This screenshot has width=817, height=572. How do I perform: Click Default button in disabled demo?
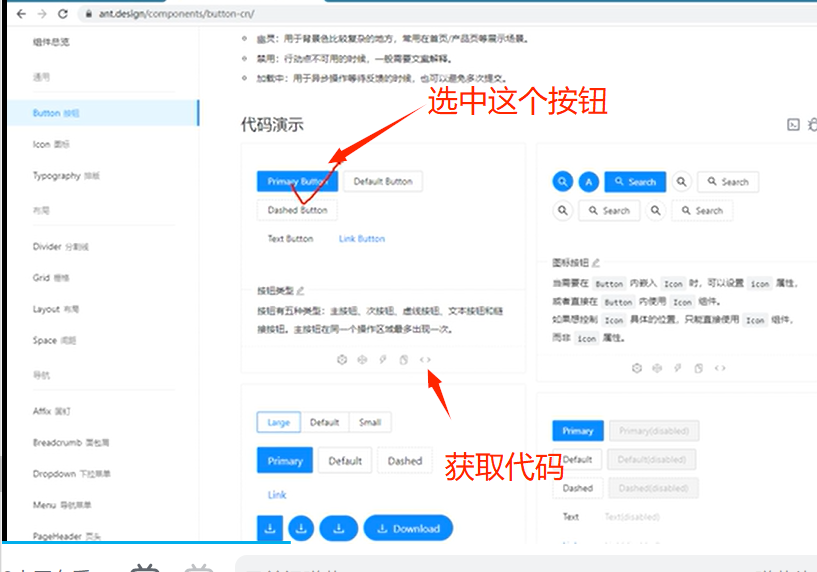pyautogui.click(x=577, y=459)
